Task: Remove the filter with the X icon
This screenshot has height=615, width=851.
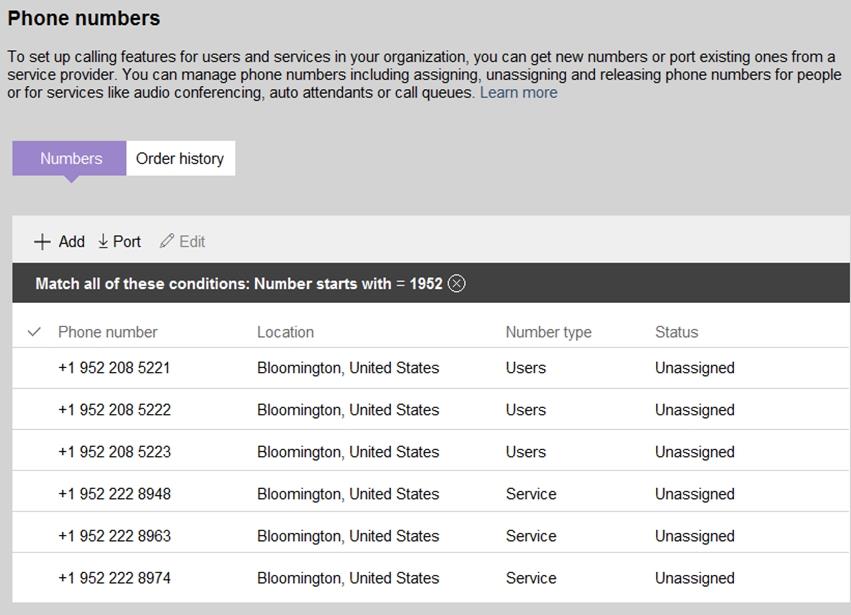Action: (x=456, y=284)
